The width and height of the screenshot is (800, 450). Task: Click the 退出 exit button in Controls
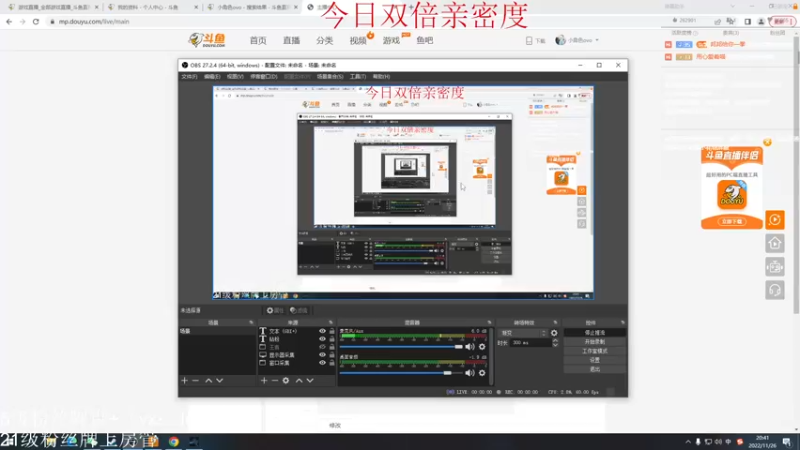coord(595,369)
